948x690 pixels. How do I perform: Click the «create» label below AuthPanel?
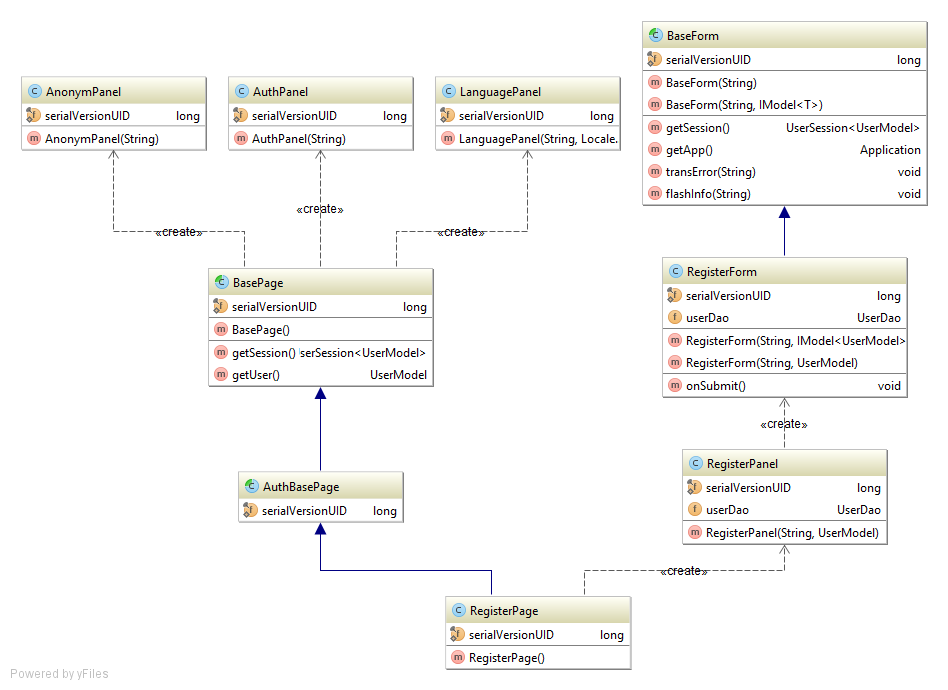coord(320,209)
